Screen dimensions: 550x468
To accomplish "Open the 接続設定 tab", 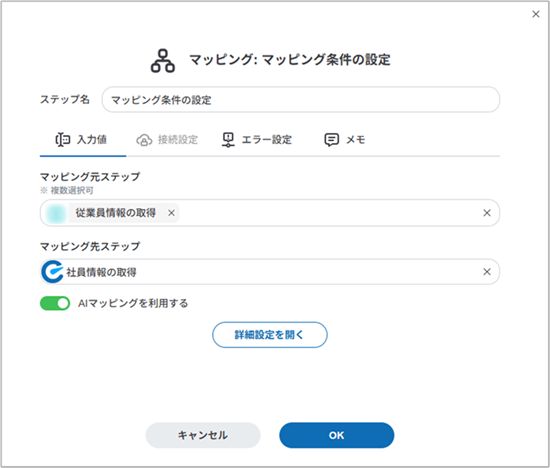I will tap(167, 140).
